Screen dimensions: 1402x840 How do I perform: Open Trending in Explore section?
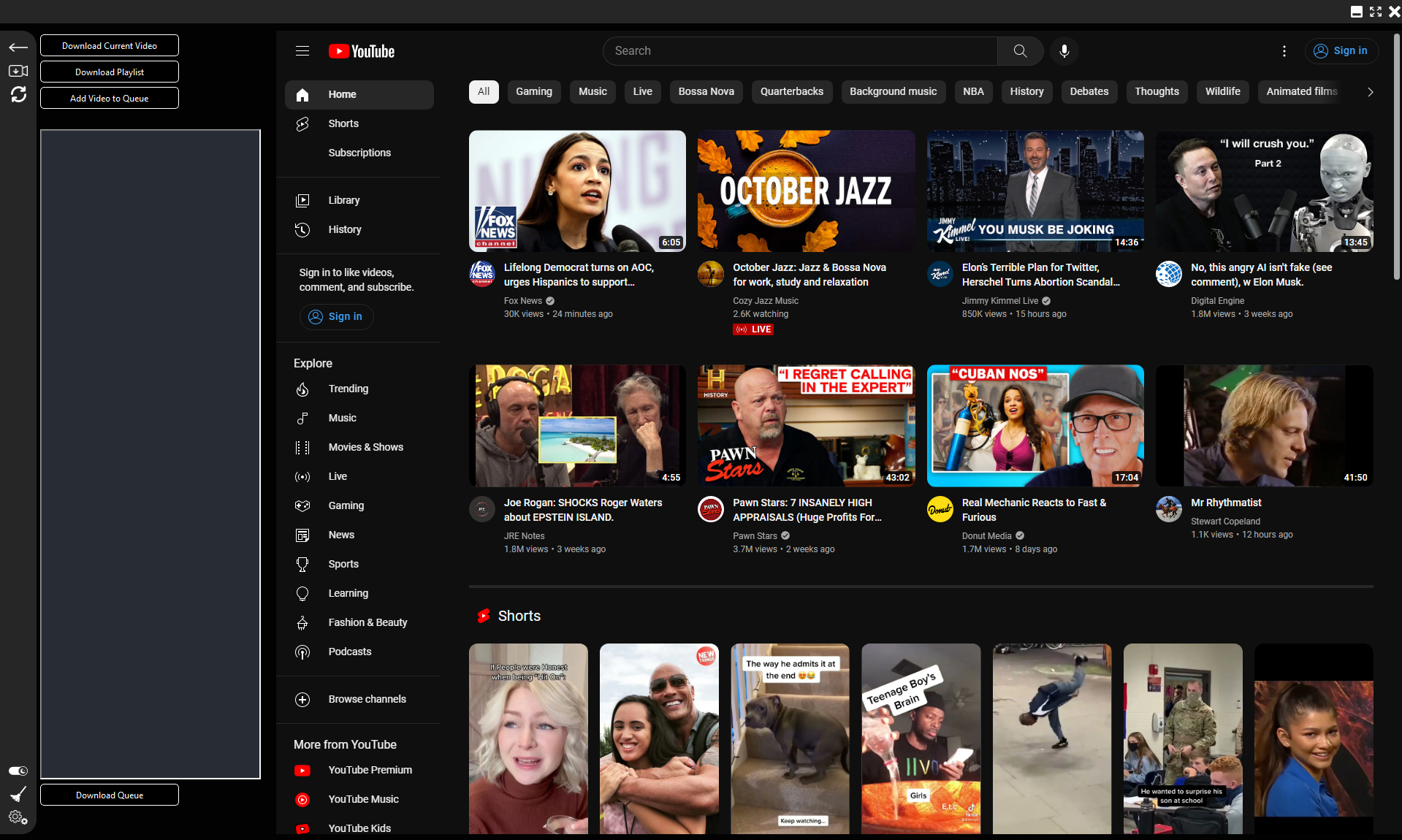click(x=359, y=389)
